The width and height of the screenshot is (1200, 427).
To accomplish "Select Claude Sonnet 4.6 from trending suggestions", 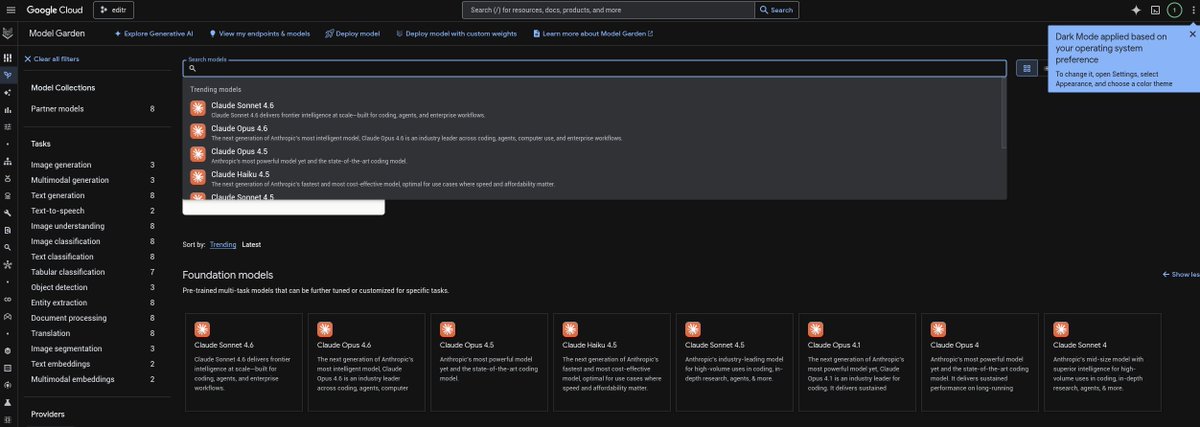I will click(x=594, y=109).
